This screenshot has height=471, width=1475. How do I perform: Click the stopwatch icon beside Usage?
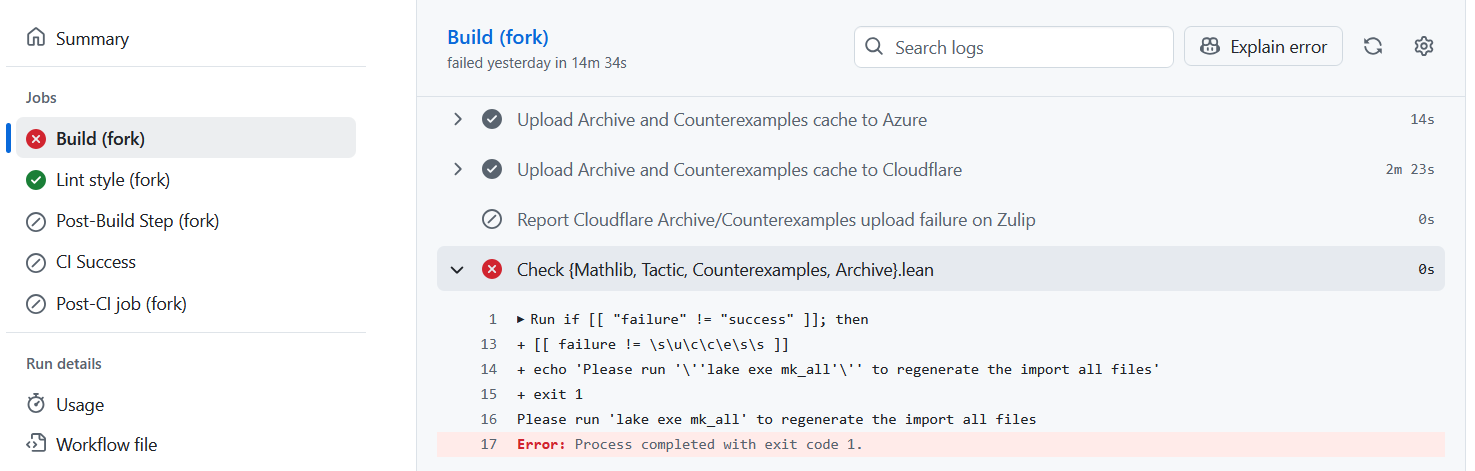(37, 405)
